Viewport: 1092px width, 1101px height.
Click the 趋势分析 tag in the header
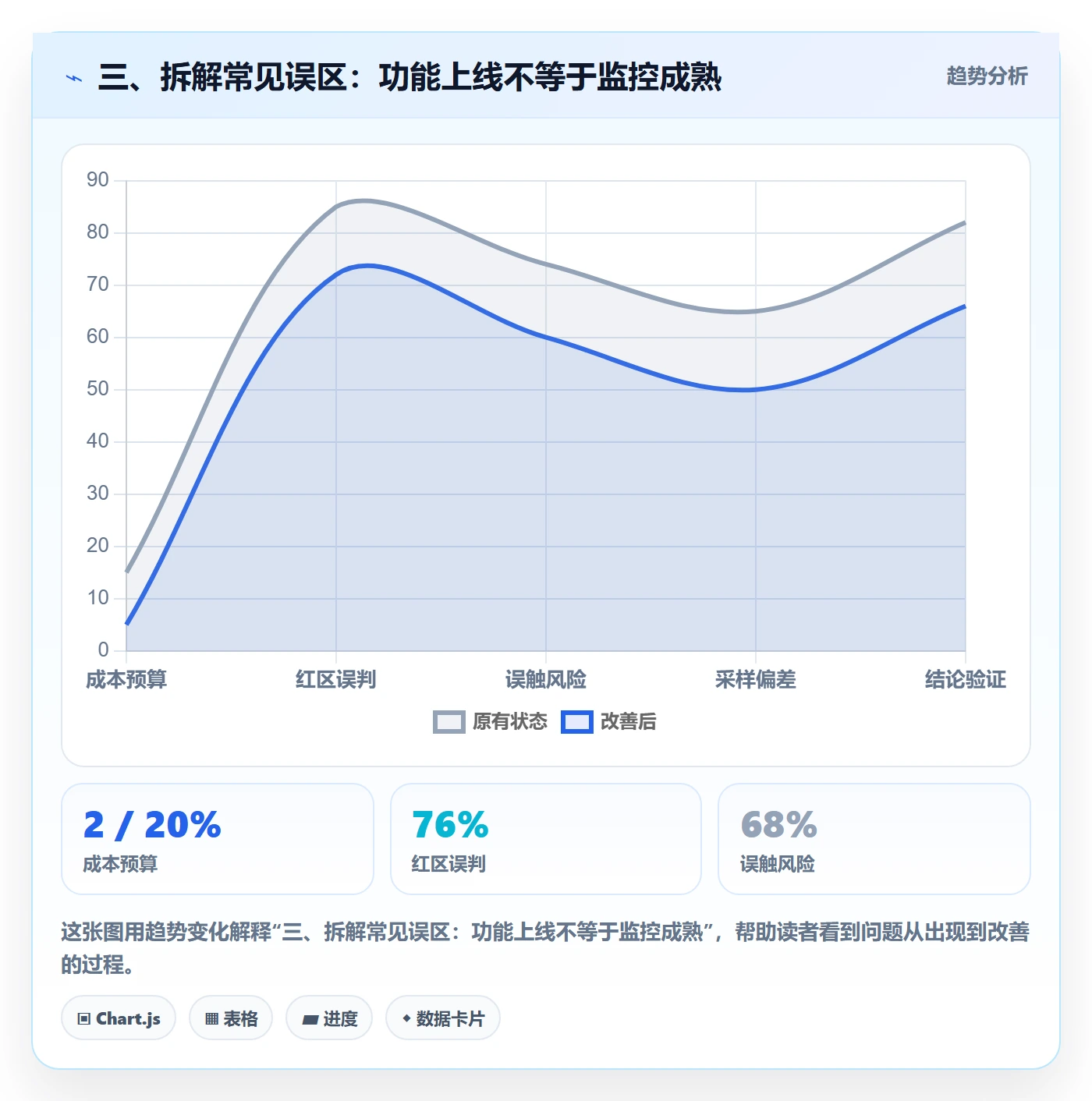987,76
